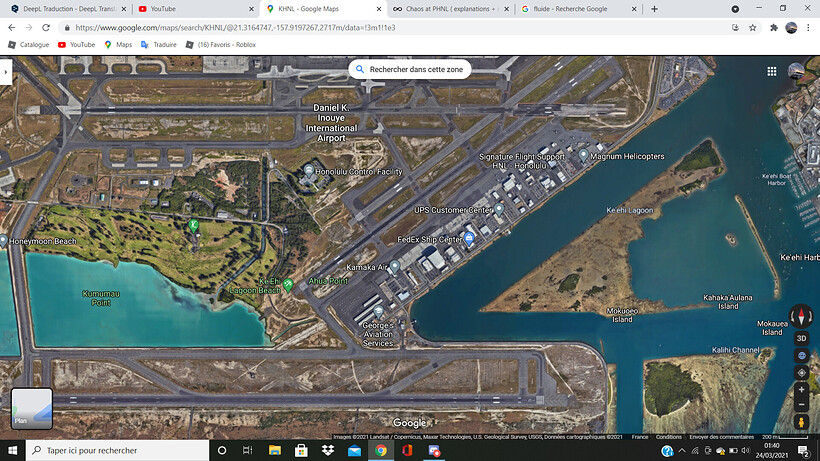Click Envoyer des commentaires link

722,437
